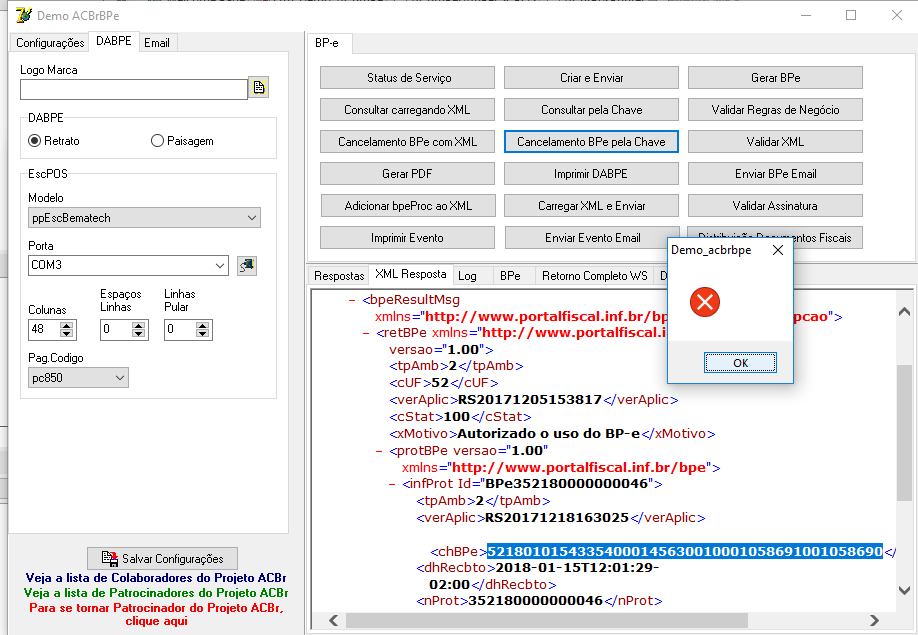The width and height of the screenshot is (918, 635).
Task: Click the nProt value 352180000000046
Action: [x=535, y=600]
